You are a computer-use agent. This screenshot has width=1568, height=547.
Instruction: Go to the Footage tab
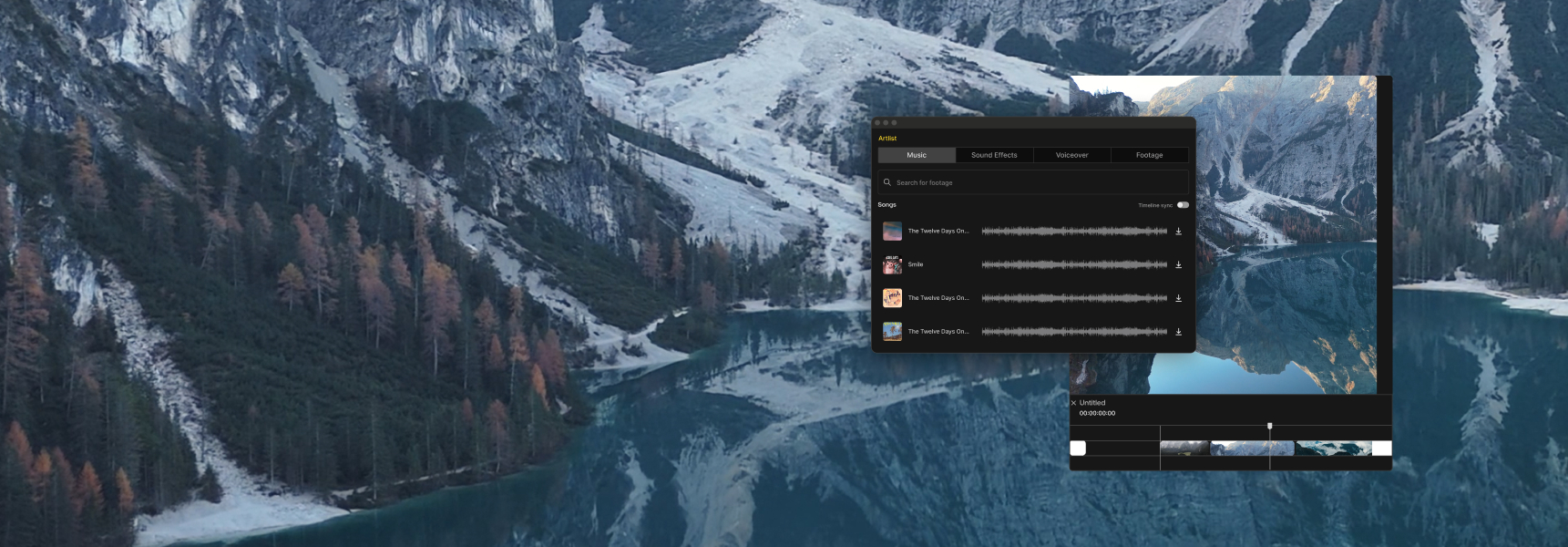point(1149,155)
